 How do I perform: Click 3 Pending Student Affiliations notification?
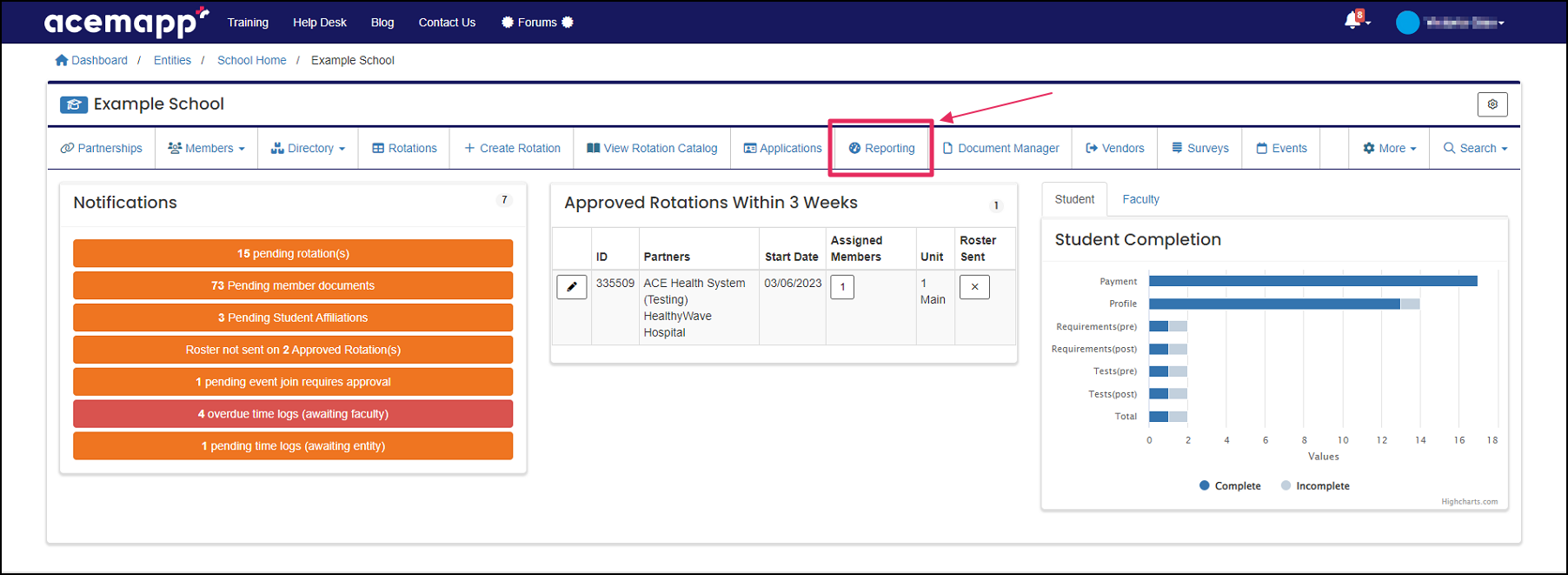(293, 318)
